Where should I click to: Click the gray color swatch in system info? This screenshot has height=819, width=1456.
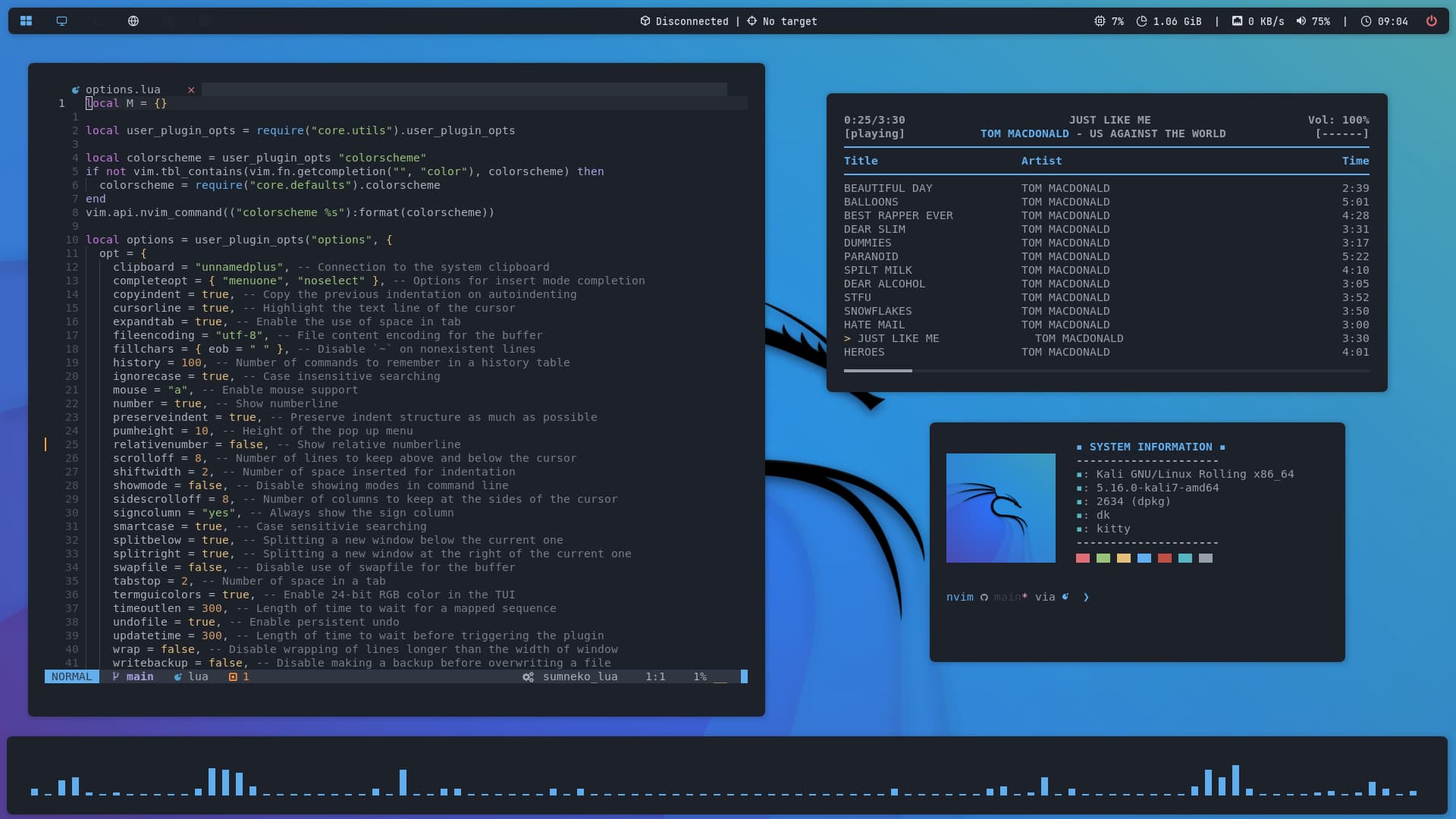(1206, 558)
